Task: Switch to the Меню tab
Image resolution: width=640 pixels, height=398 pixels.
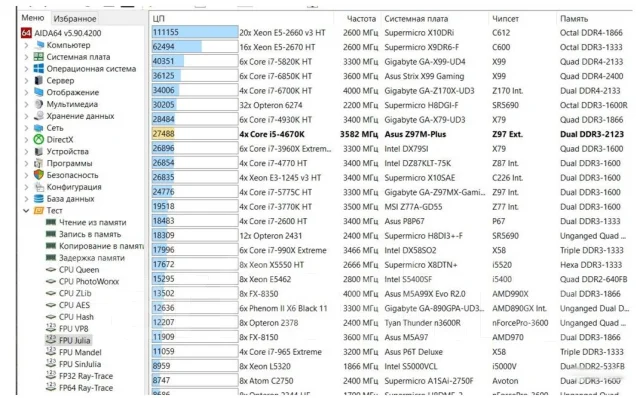Action: [33, 18]
